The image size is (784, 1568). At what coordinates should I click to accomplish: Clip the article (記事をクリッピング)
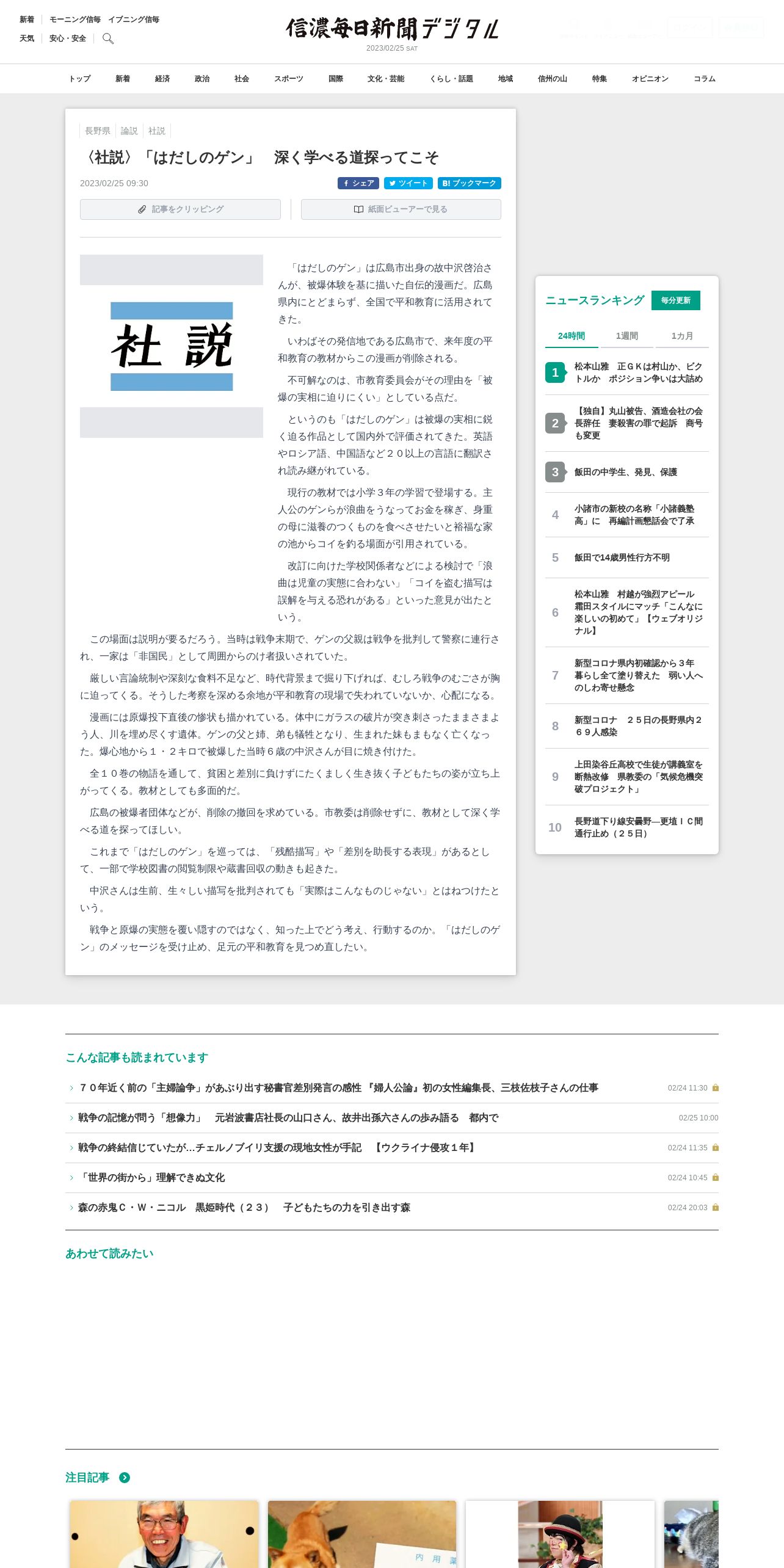pos(180,209)
